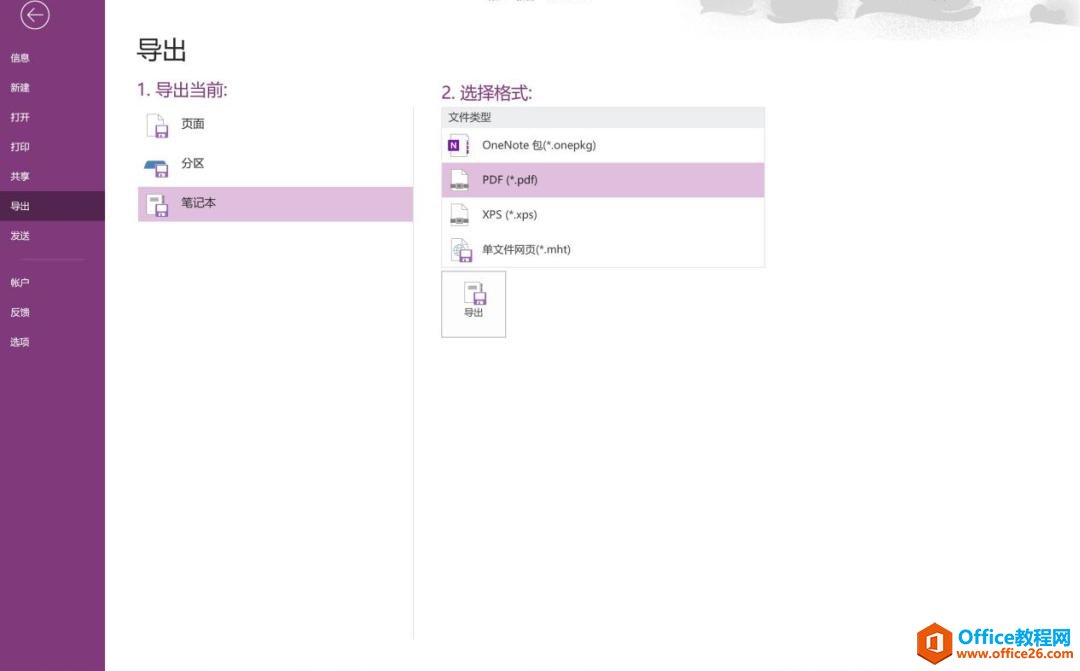The width and height of the screenshot is (1080, 671).
Task: Click the large 导出 export icon button
Action: (x=473, y=303)
